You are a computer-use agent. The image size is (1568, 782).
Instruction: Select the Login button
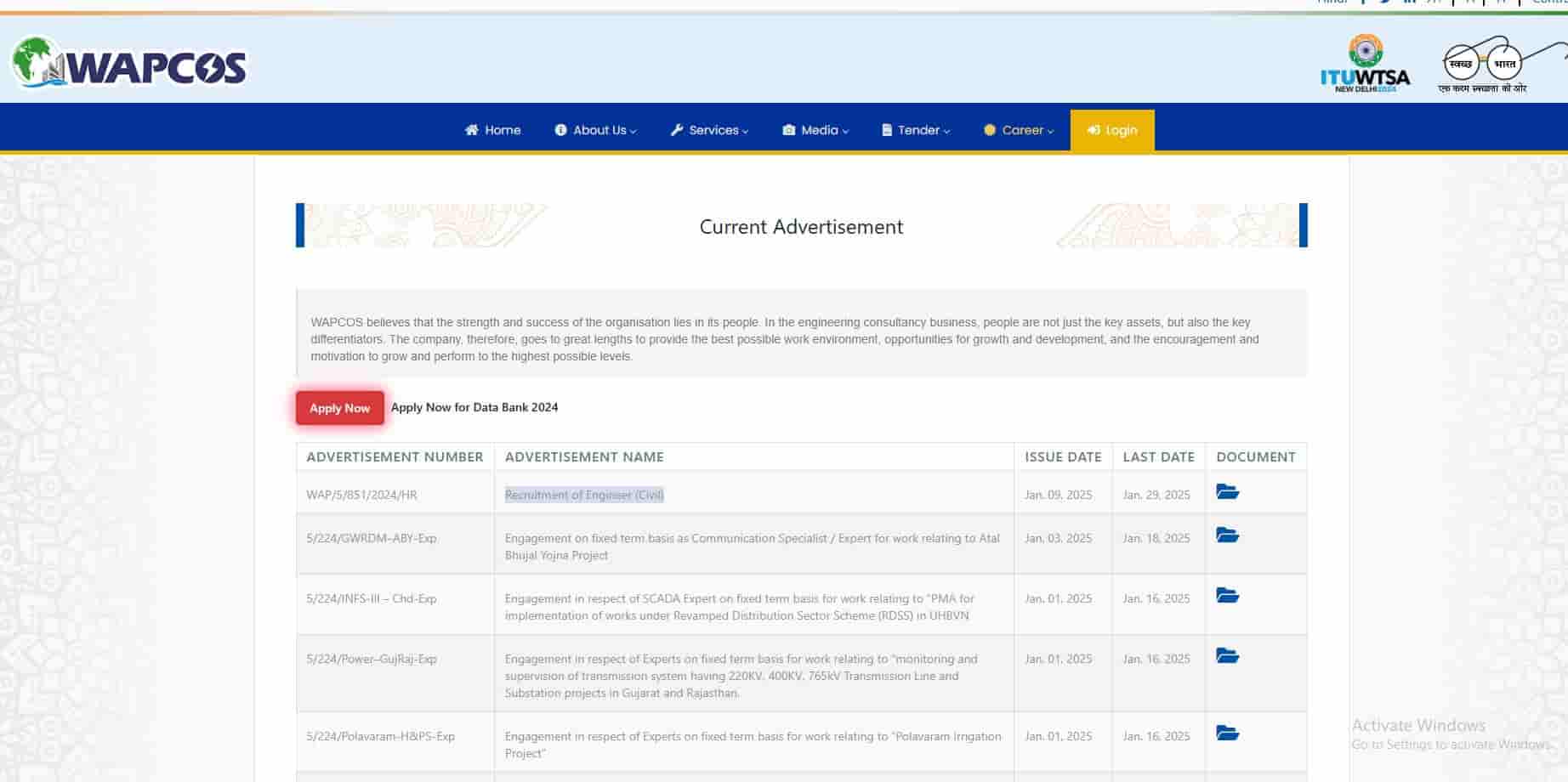(1111, 130)
